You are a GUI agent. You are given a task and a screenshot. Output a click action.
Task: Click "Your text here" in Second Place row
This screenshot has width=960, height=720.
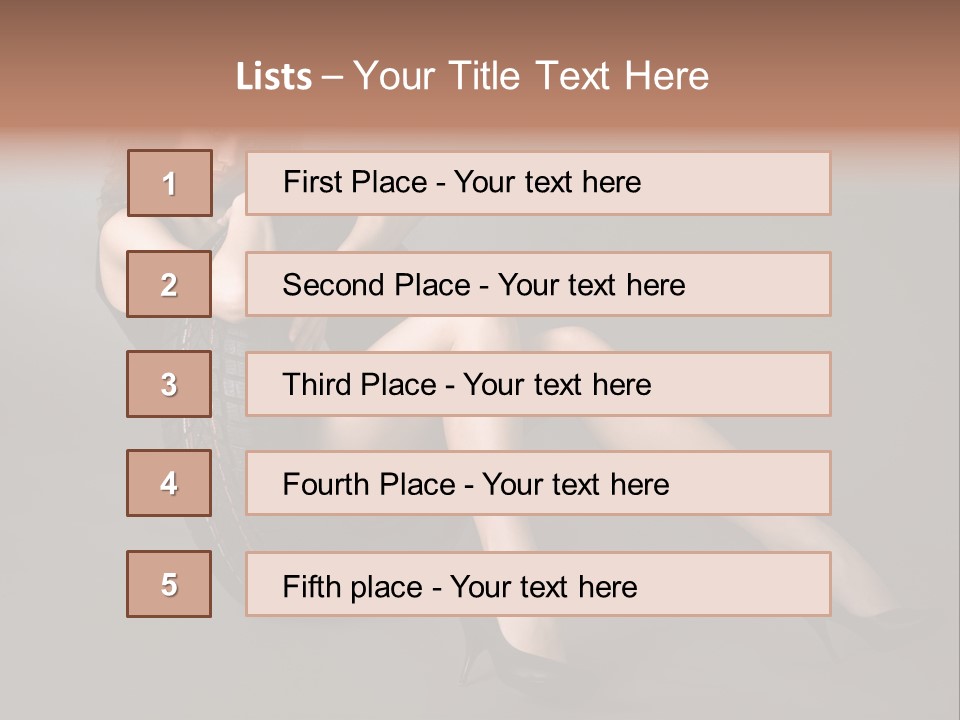point(591,285)
